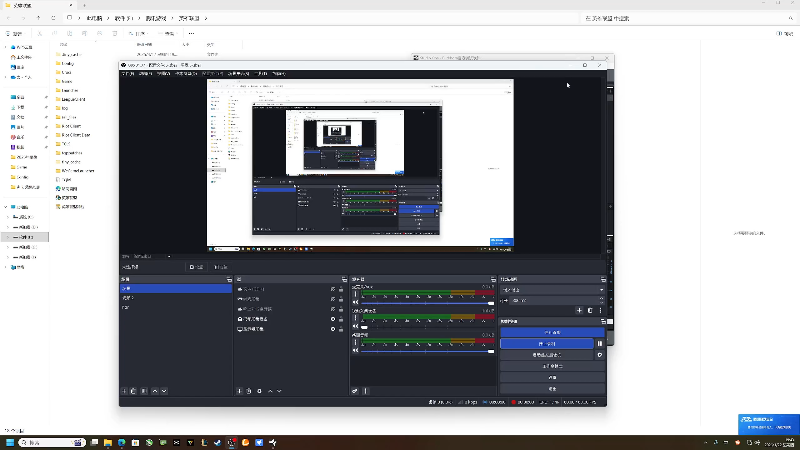This screenshot has height=450, width=800.
Task: Open Explorer's three-dot See more menu
Action: coord(191,34)
